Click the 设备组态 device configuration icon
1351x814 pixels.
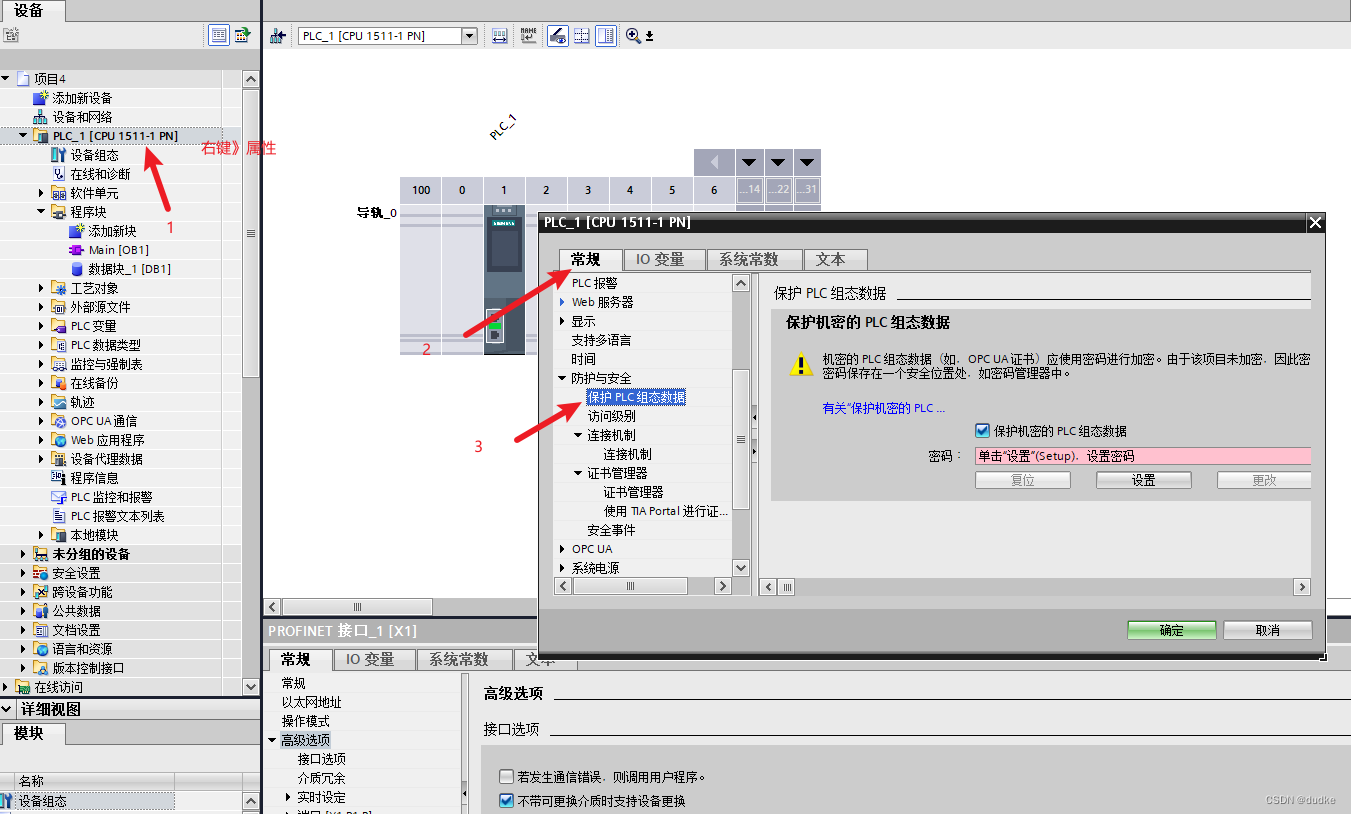(59, 155)
